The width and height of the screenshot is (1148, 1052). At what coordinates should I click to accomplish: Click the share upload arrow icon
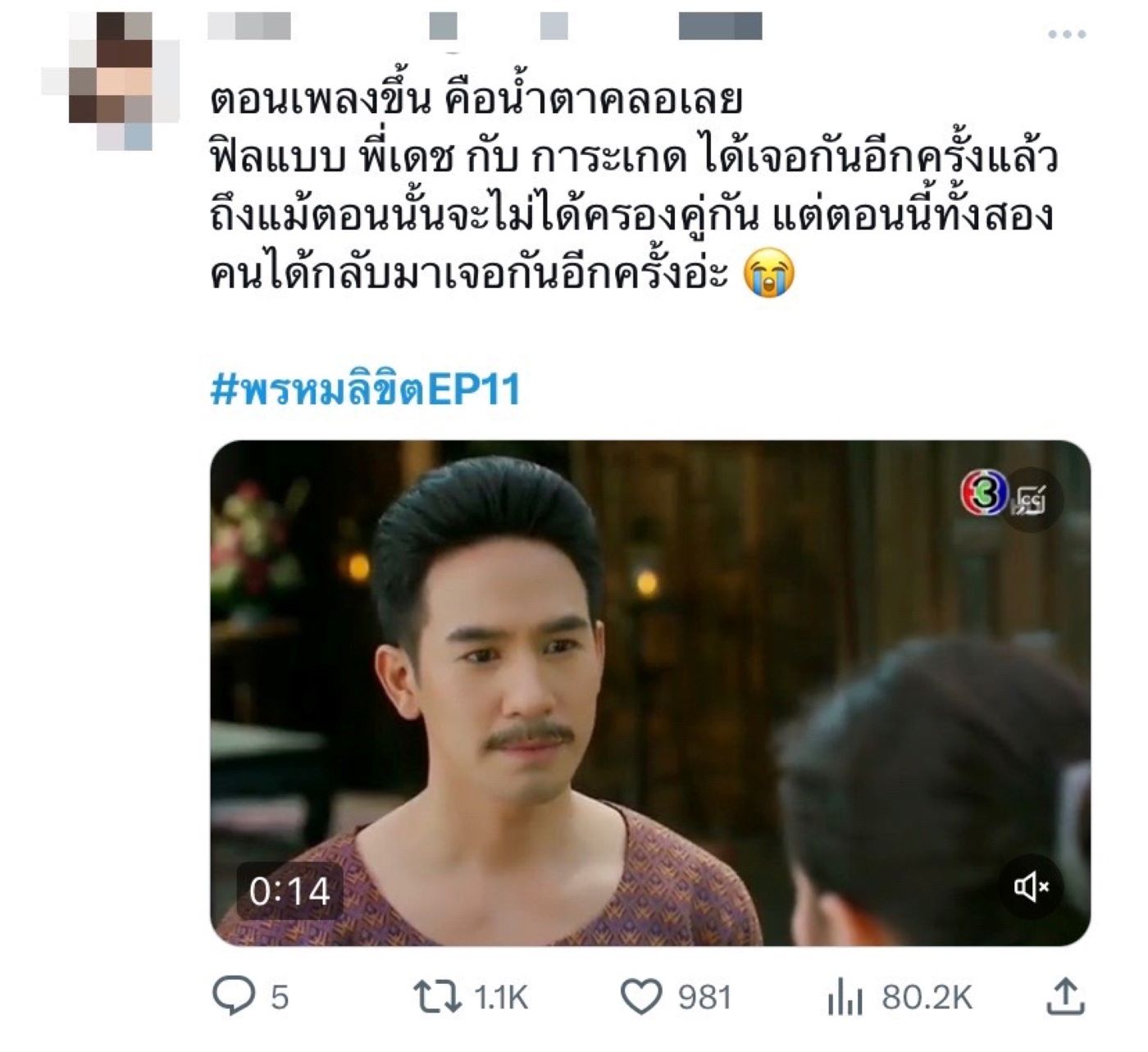[1065, 996]
